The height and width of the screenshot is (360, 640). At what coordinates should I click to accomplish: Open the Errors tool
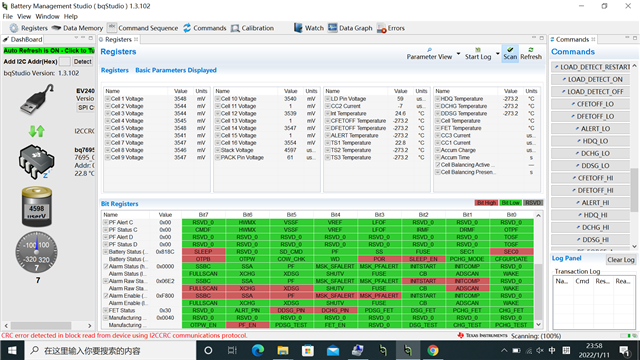point(391,28)
